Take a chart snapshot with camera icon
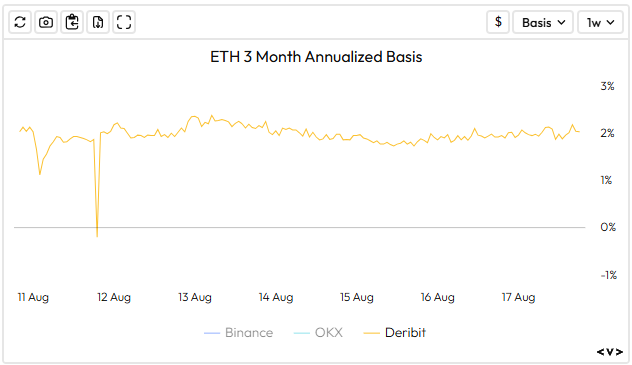This screenshot has width=632, height=365. point(46,22)
